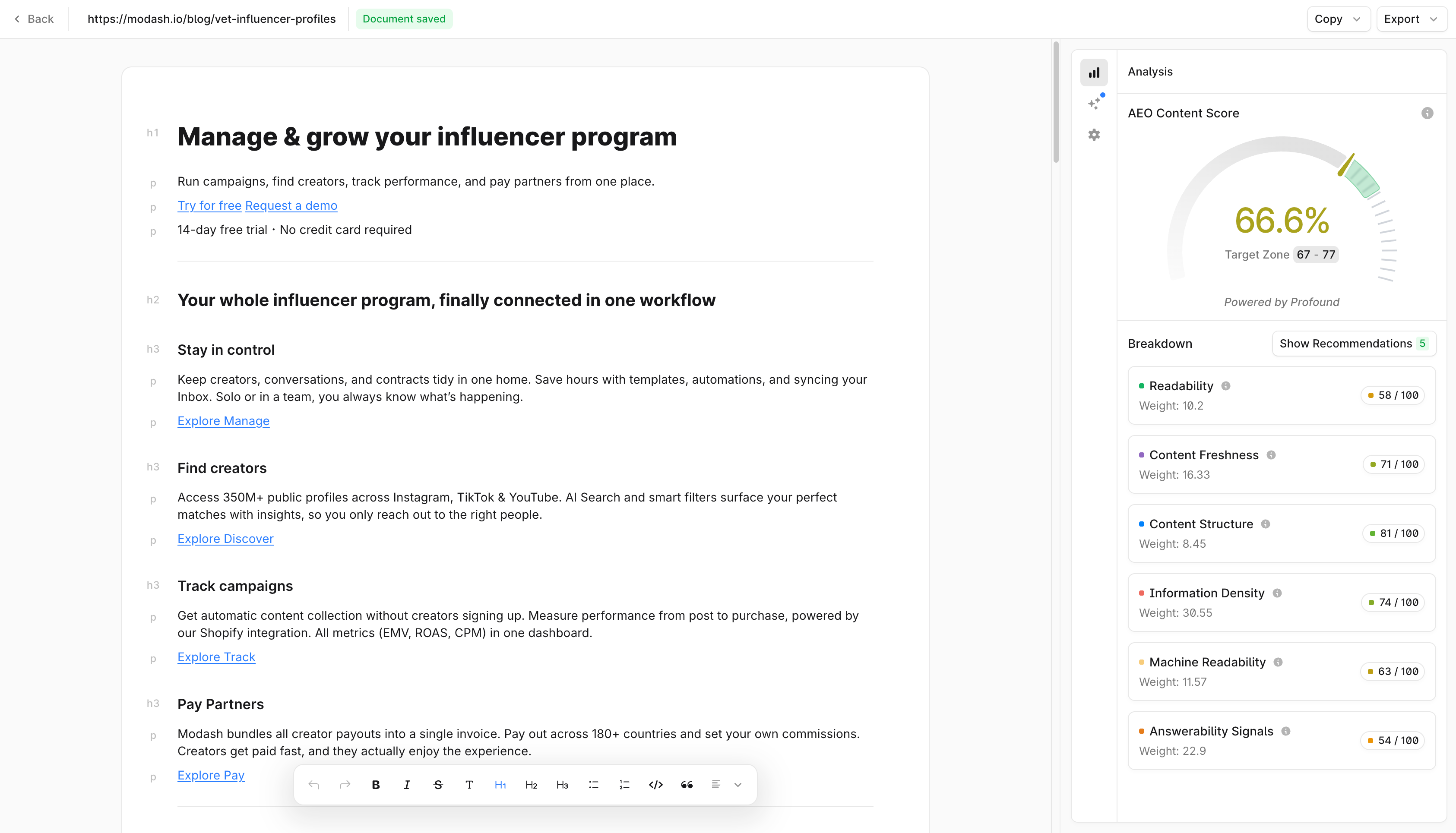Follow the Explore Discover link
The width and height of the screenshot is (1456, 833).
pos(225,540)
